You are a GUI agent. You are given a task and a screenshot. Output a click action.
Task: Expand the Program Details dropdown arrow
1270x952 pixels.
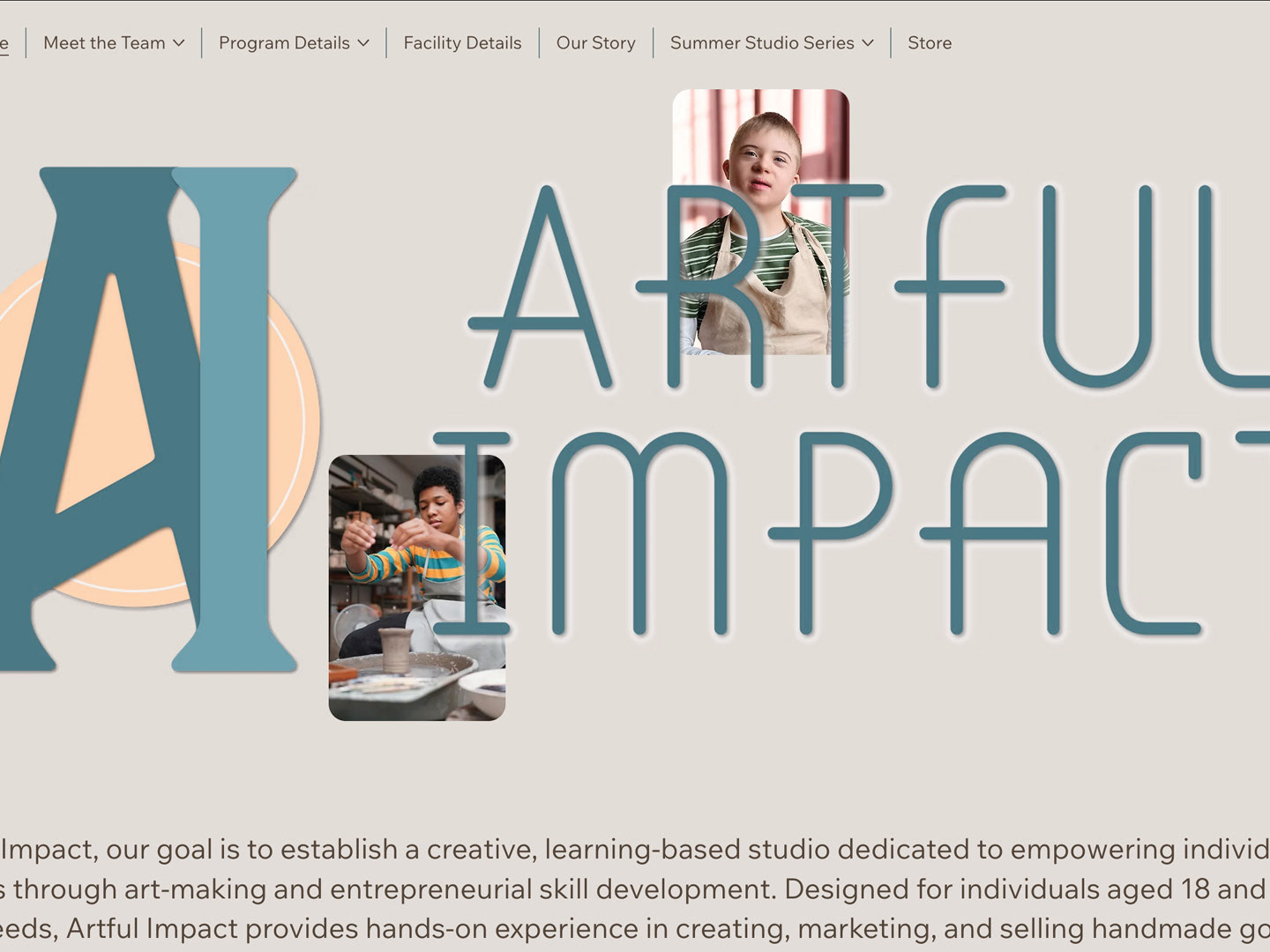click(x=362, y=43)
